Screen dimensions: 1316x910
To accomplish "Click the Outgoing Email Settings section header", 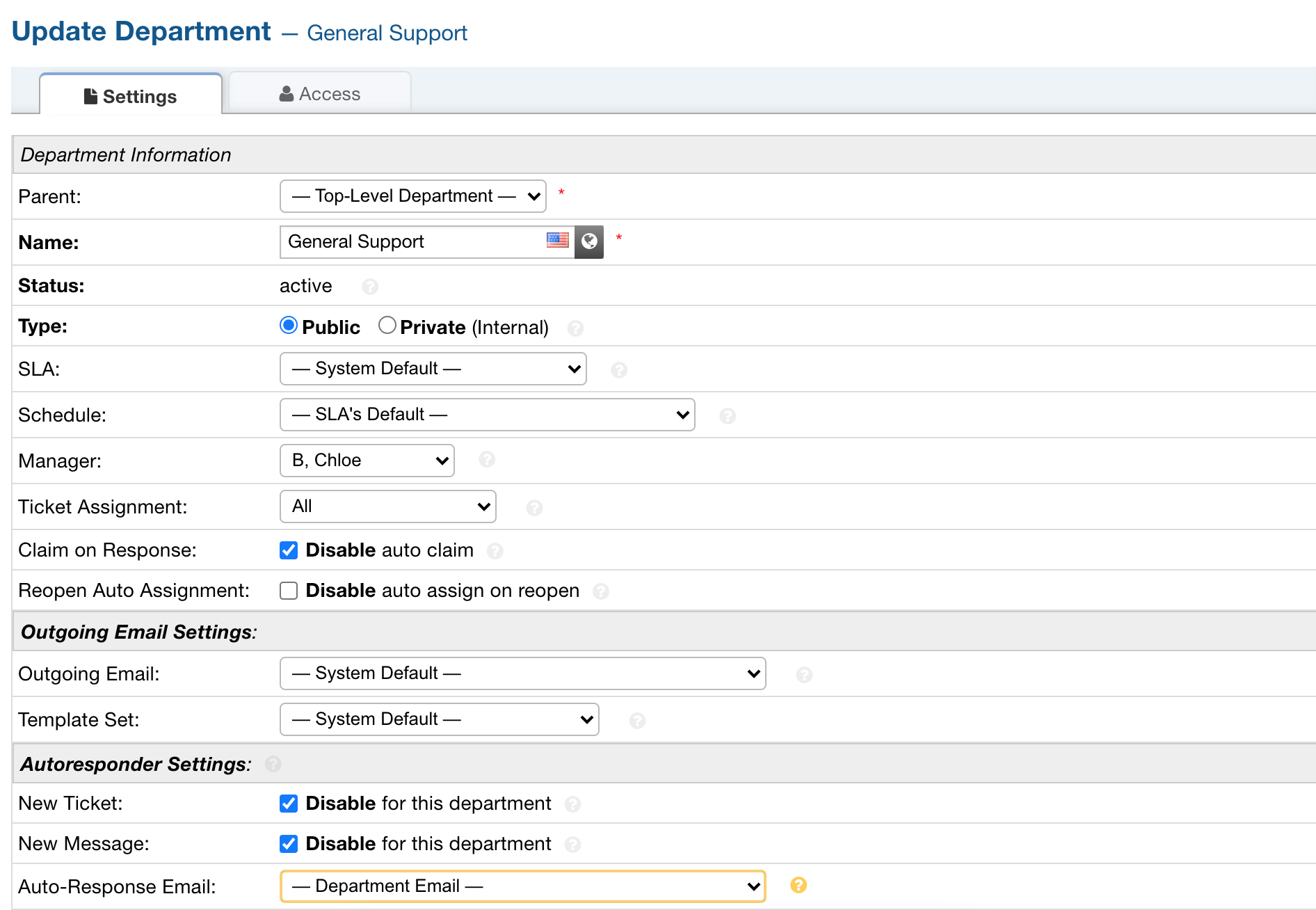I will pyautogui.click(x=664, y=632).
